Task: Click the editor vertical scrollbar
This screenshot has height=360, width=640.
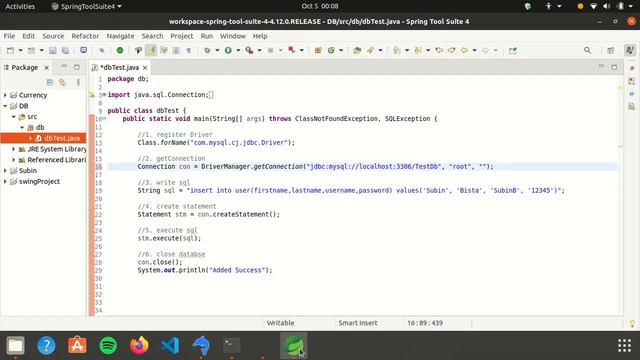Action: tap(620, 196)
